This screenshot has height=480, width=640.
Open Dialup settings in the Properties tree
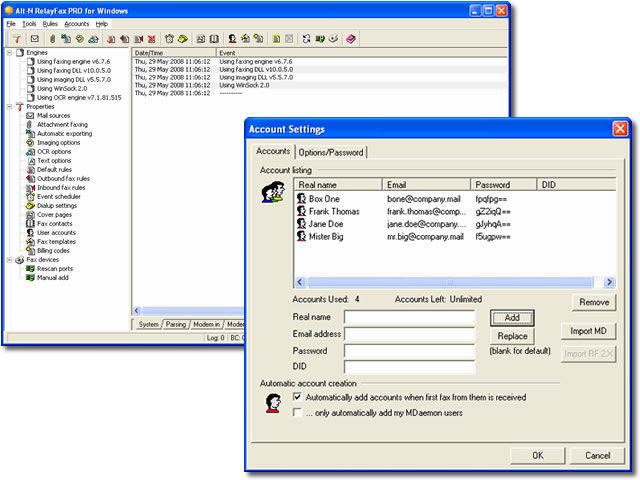57,206
